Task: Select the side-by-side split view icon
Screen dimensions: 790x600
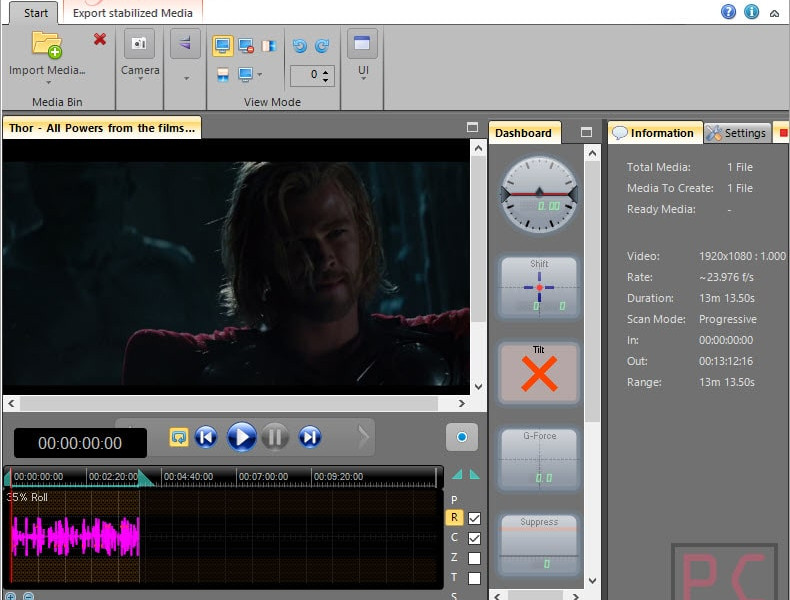Action: click(269, 46)
